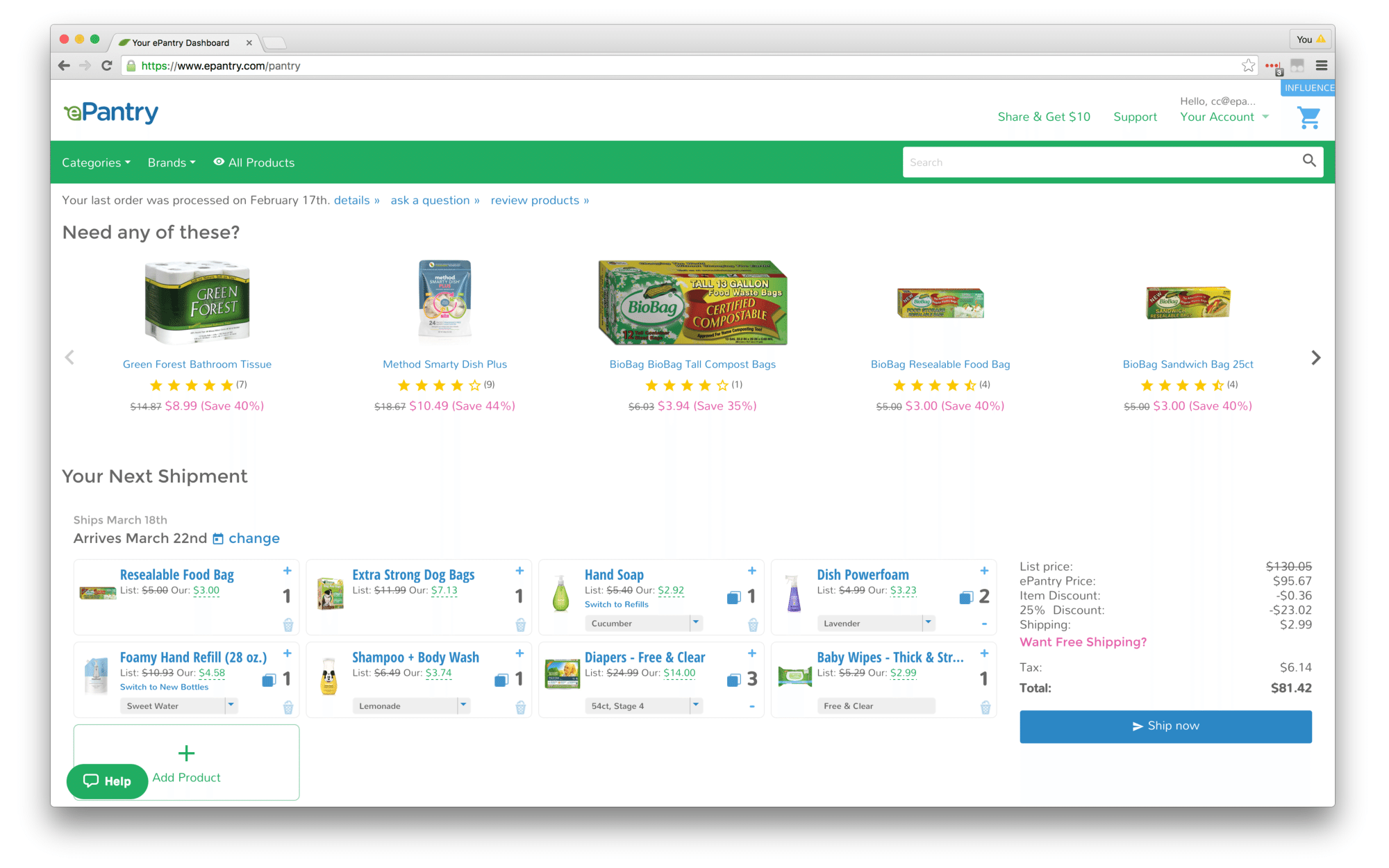Click Add Product tile
Image resolution: width=1389 pixels, height=868 pixels.
pyautogui.click(x=186, y=762)
